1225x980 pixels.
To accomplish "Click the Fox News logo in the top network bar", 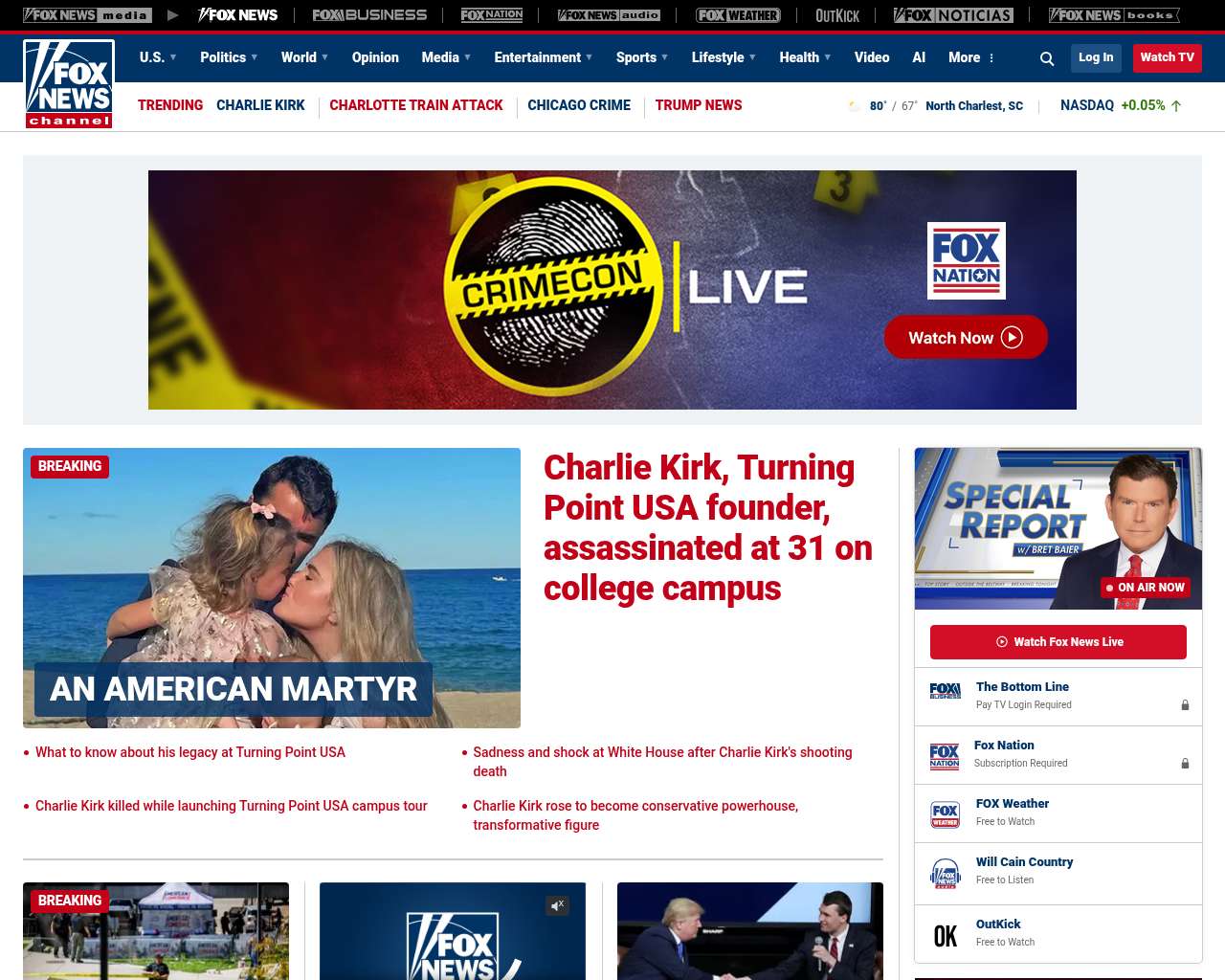I will 237,15.
